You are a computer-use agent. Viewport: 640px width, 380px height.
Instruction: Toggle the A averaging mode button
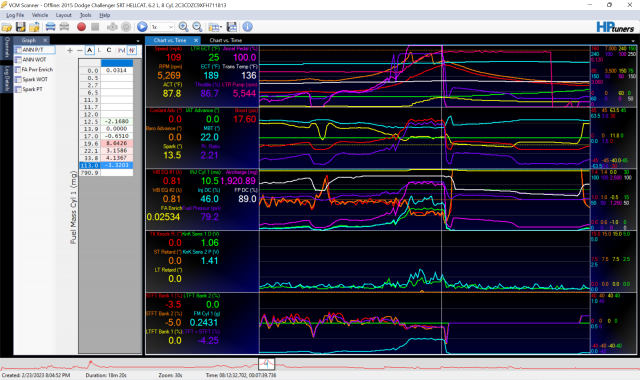(x=90, y=50)
